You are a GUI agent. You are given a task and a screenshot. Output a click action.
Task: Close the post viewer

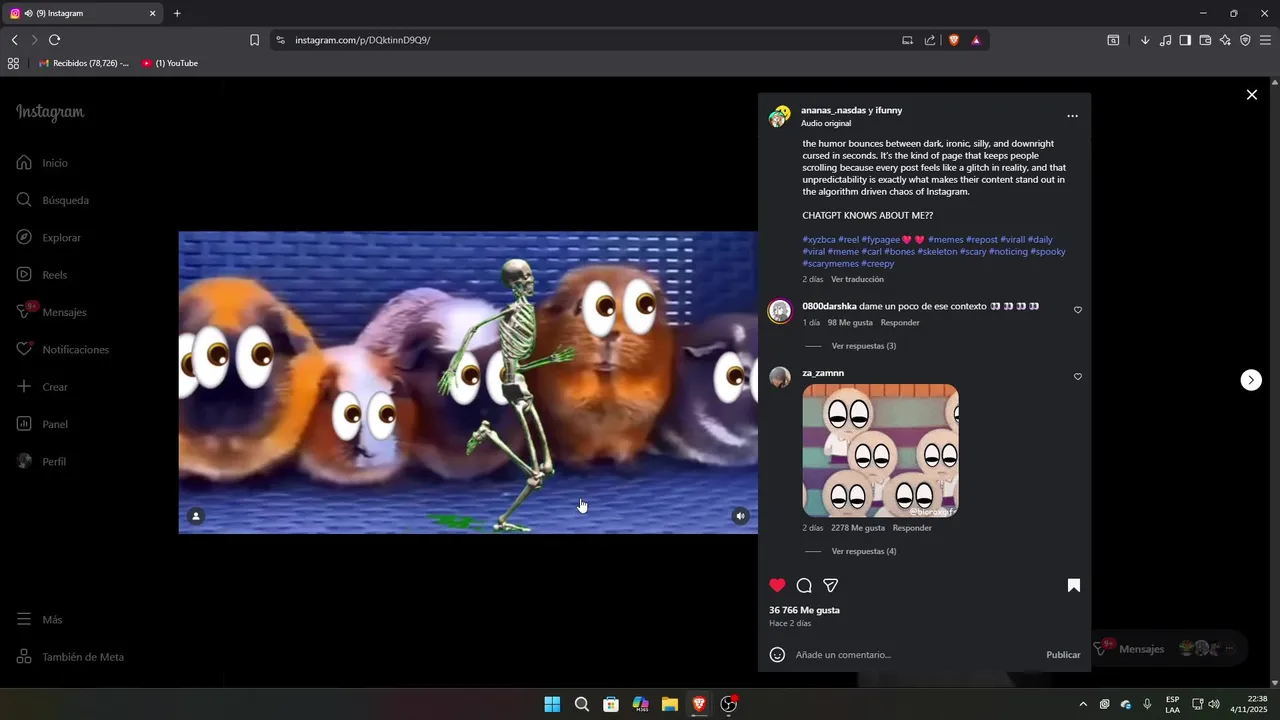pyautogui.click(x=1251, y=95)
